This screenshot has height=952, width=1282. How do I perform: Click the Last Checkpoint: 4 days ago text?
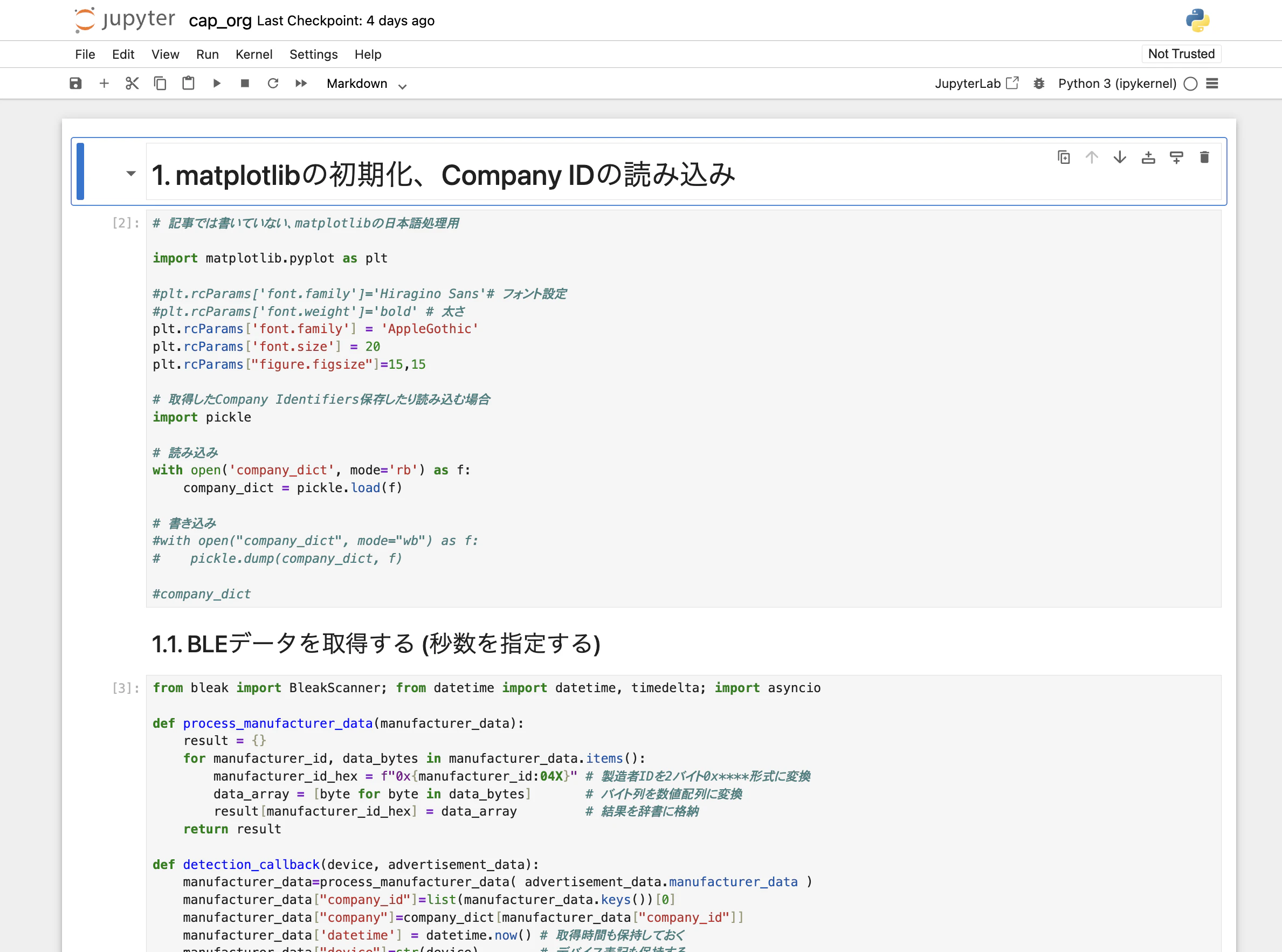tap(346, 20)
